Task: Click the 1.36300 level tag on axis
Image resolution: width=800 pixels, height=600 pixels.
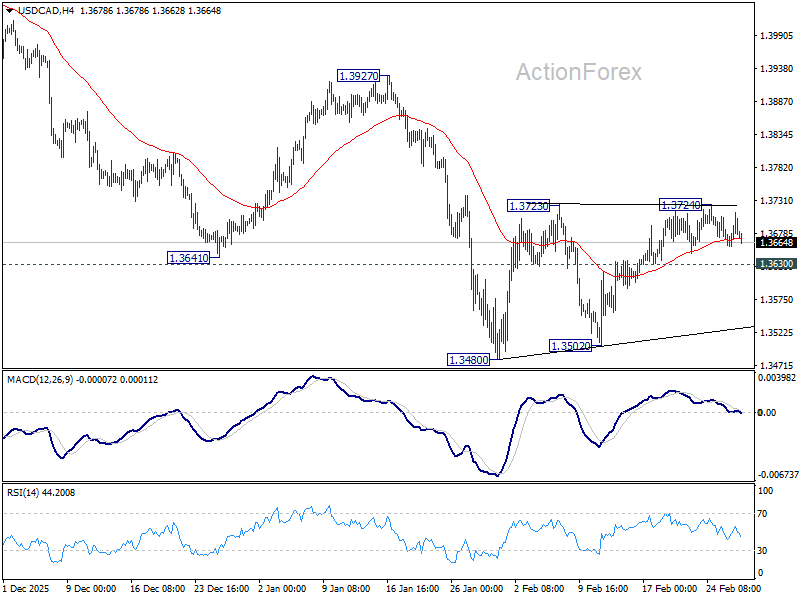Action: pos(777,264)
